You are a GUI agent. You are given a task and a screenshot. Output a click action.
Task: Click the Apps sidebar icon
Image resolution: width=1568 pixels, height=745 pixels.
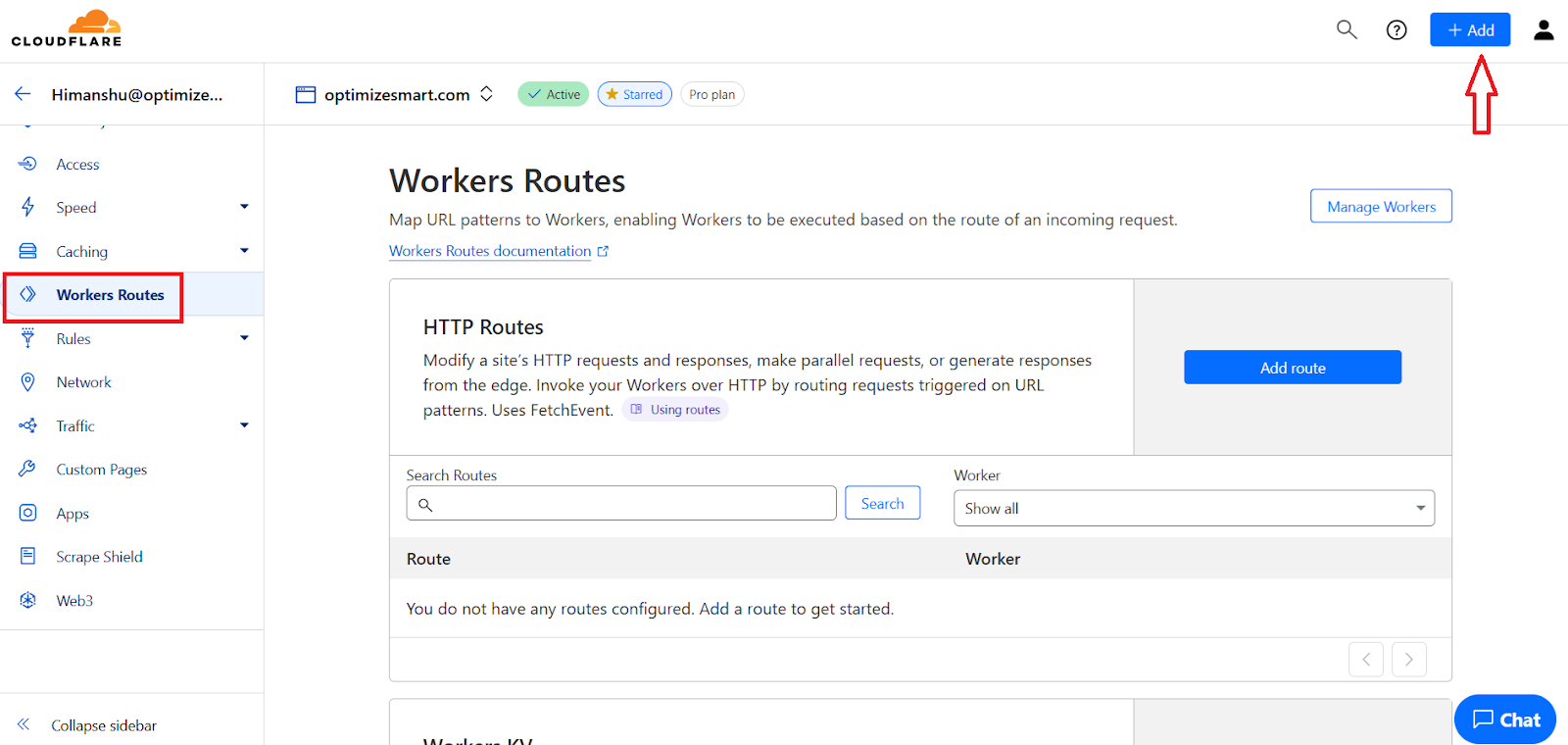coord(27,513)
